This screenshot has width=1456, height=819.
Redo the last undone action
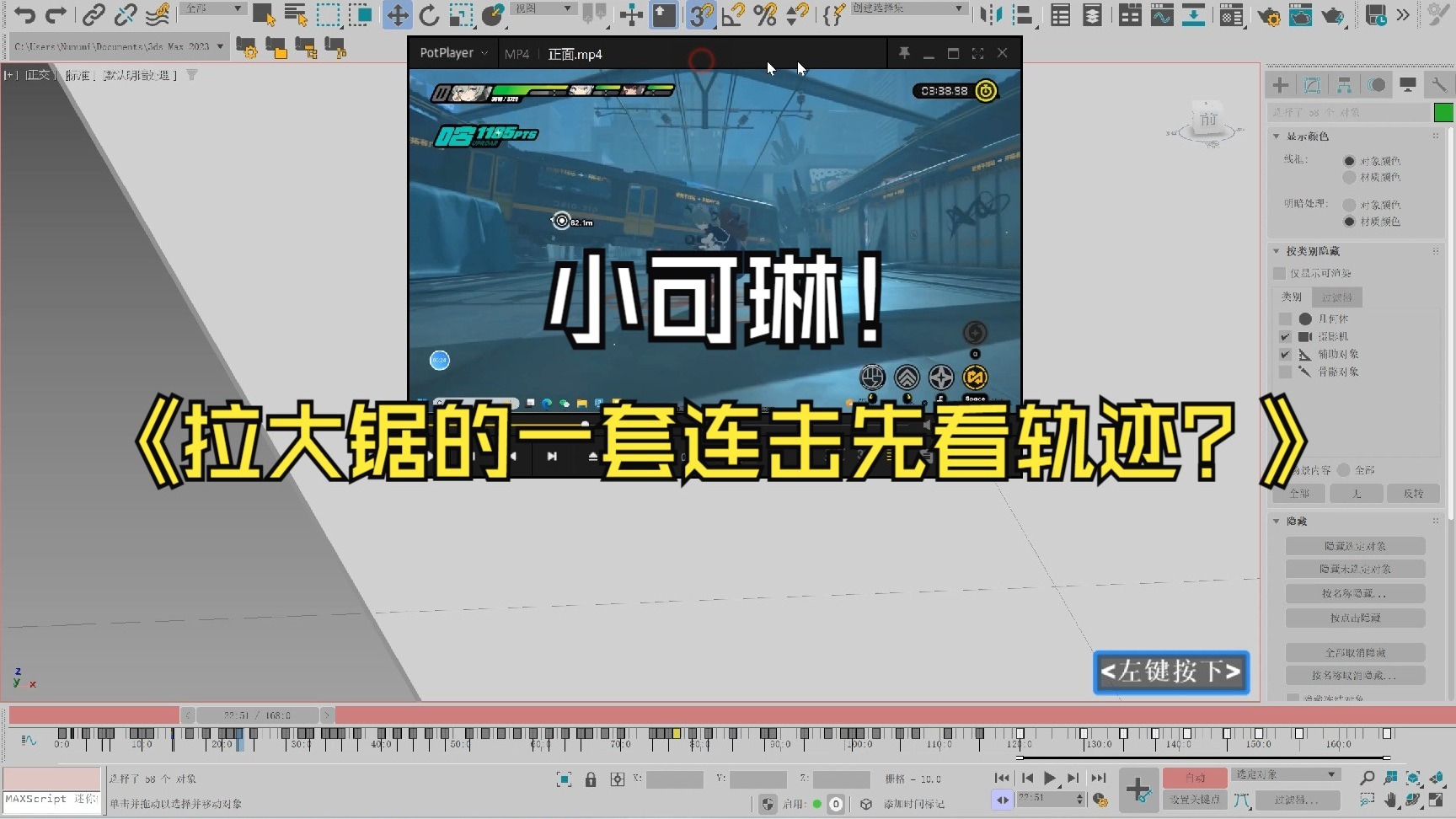click(56, 14)
